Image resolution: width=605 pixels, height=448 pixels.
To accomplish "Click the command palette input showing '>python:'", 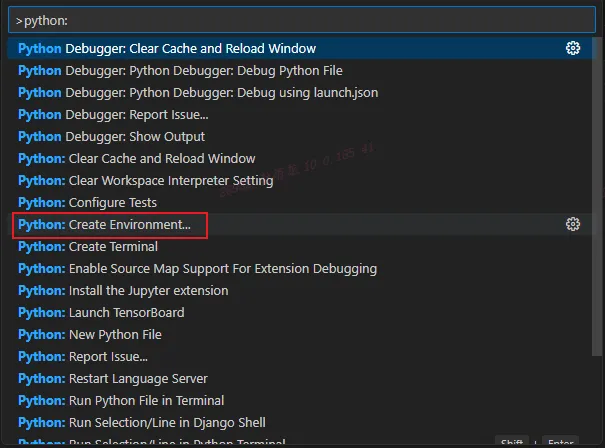I will click(x=302, y=20).
